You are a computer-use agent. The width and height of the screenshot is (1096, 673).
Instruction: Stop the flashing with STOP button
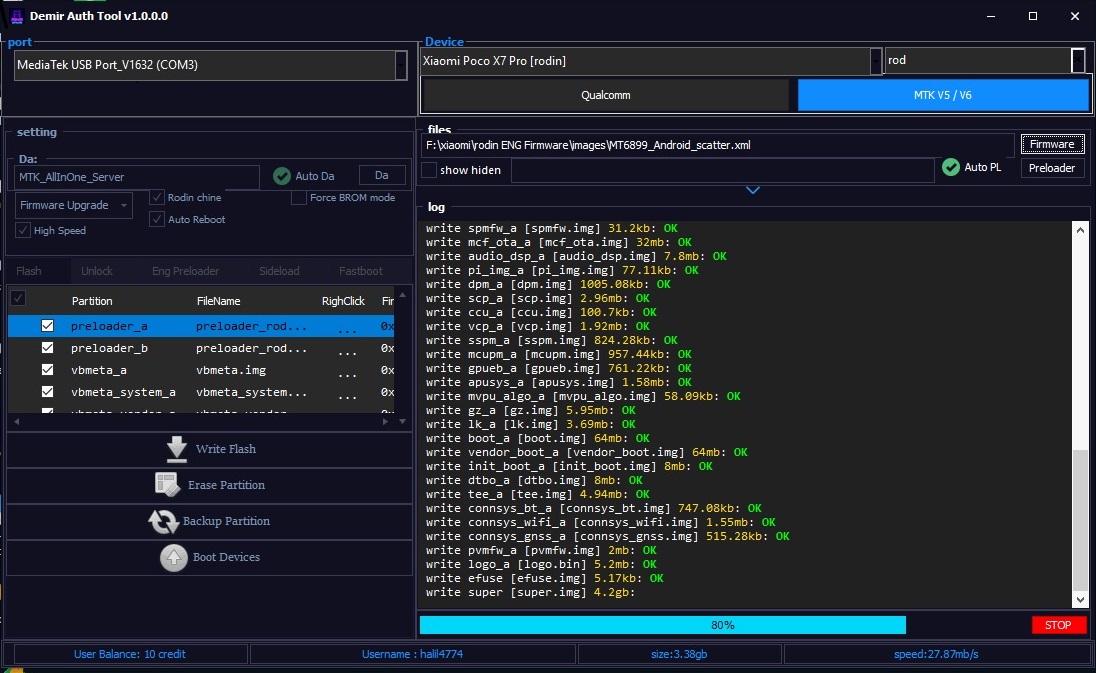[x=1058, y=625]
